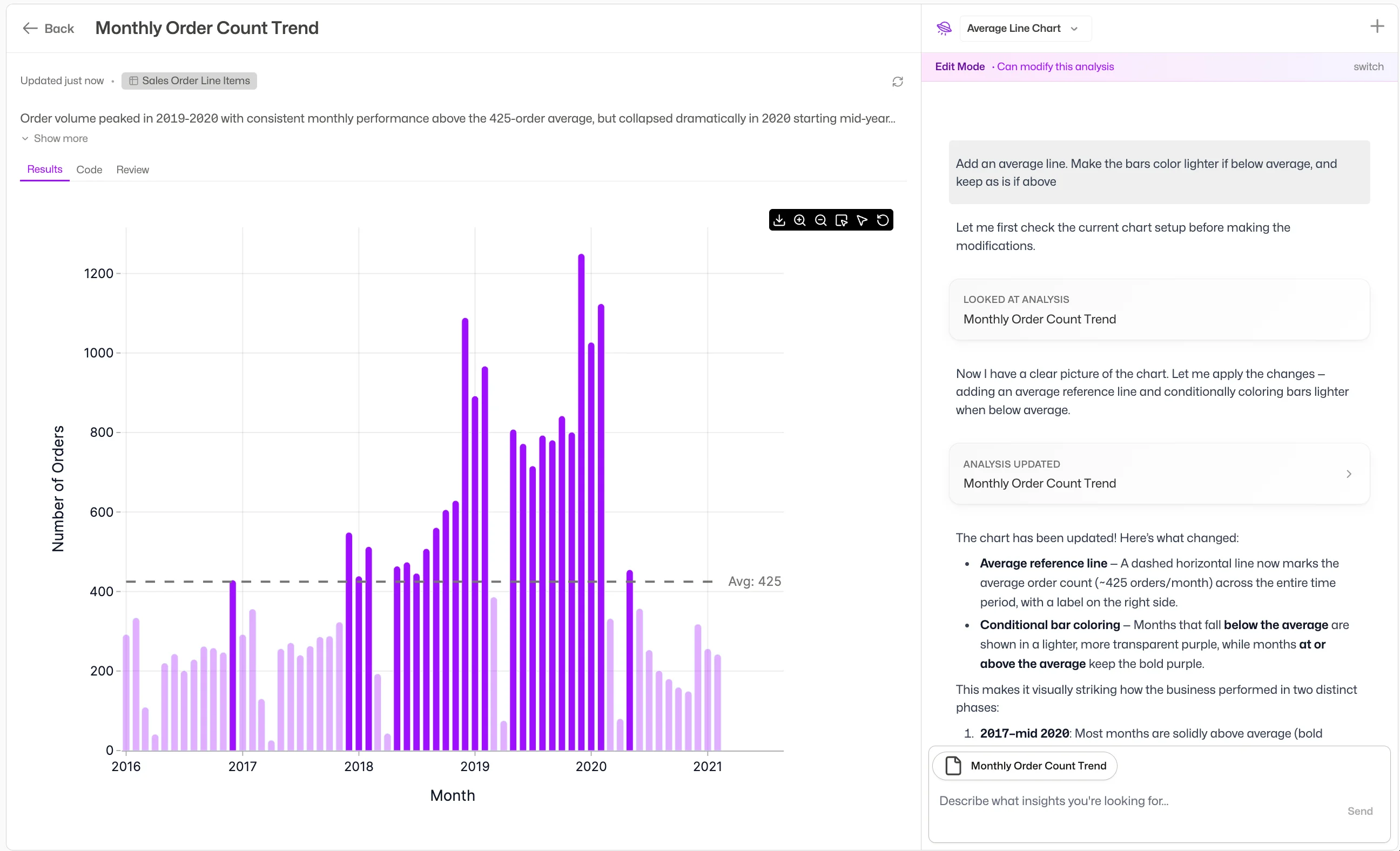The height and width of the screenshot is (851, 1400).
Task: Toggle Edit Mode using switch
Action: 1368,67
